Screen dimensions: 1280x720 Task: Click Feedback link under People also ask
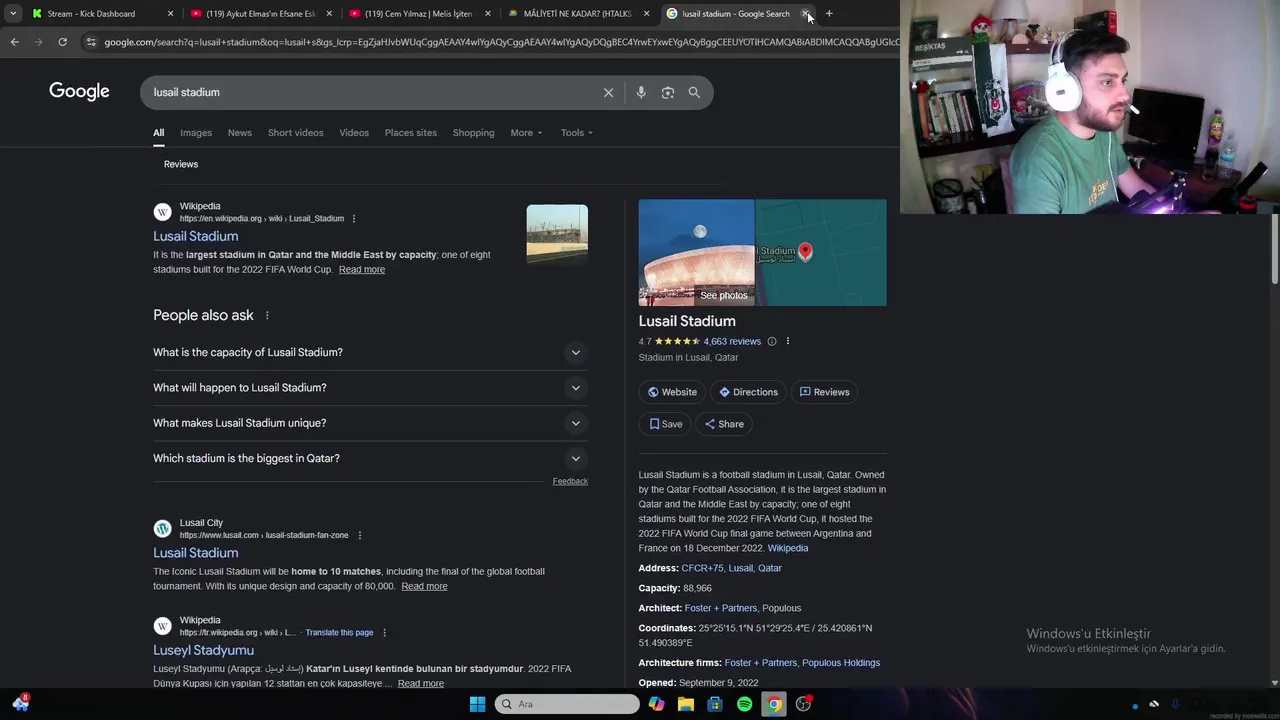[570, 481]
